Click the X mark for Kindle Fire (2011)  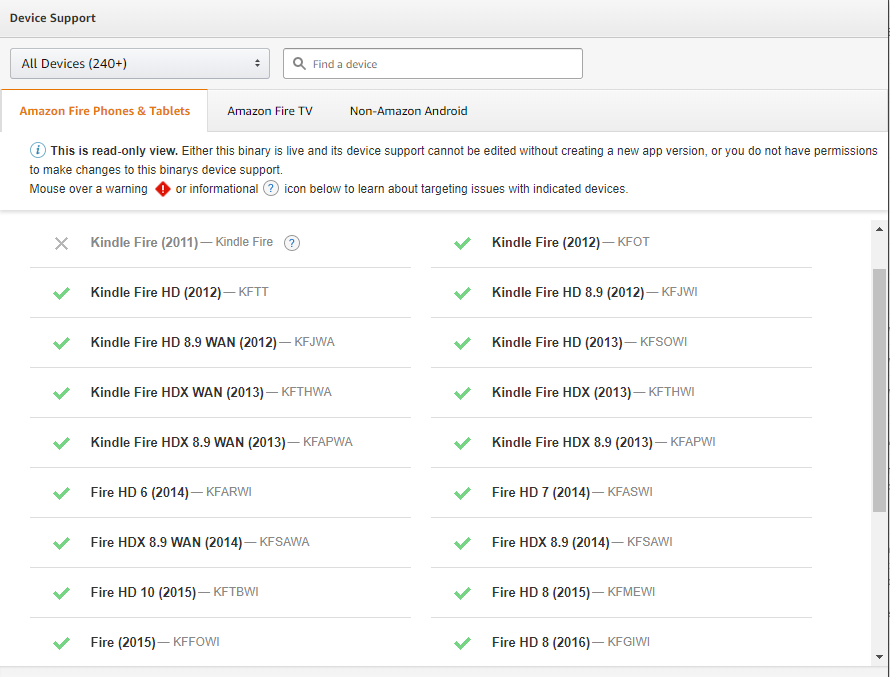click(61, 243)
